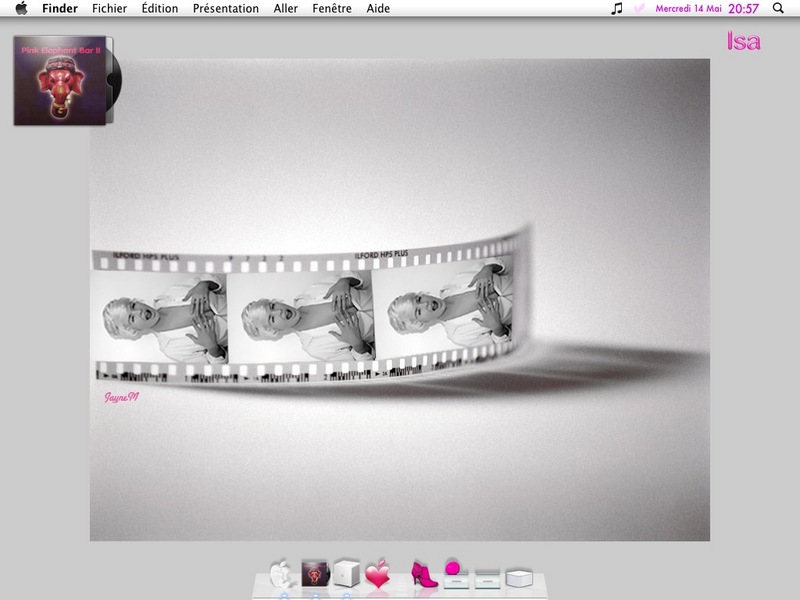Viewport: 800px width, 600px height.
Task: Open the white Apple logo dock icon
Action: (x=281, y=574)
